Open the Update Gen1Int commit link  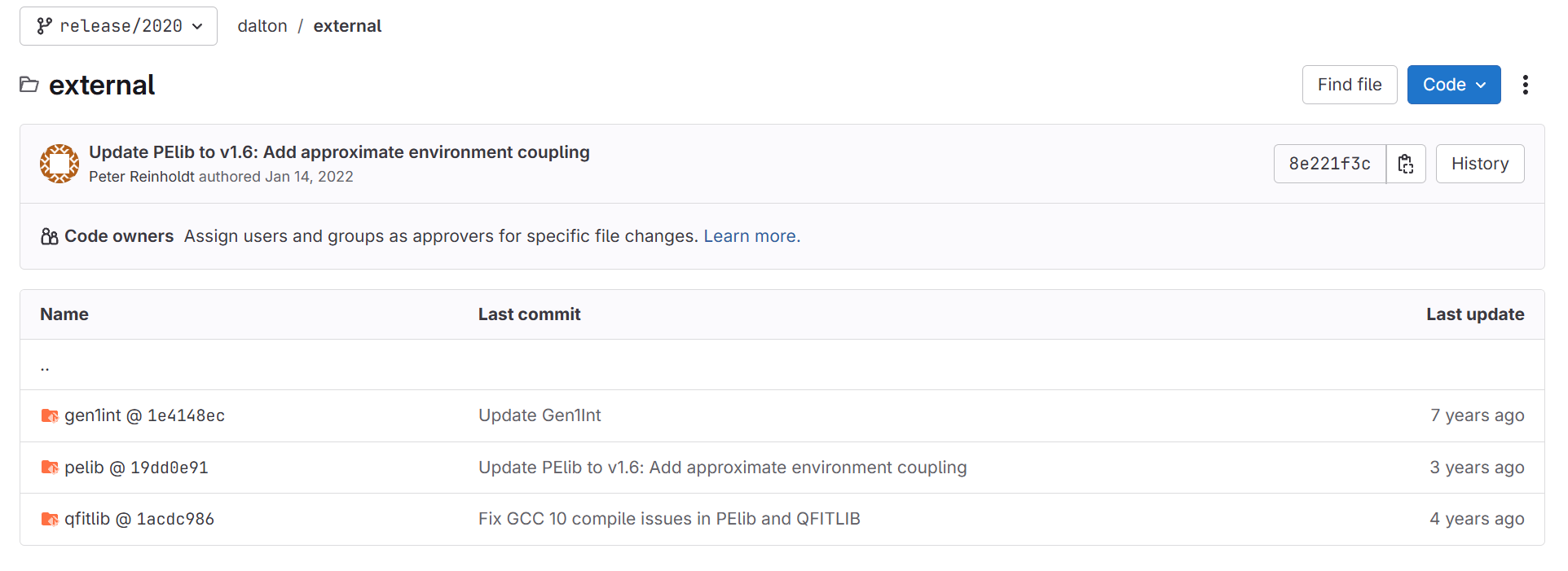(x=540, y=415)
